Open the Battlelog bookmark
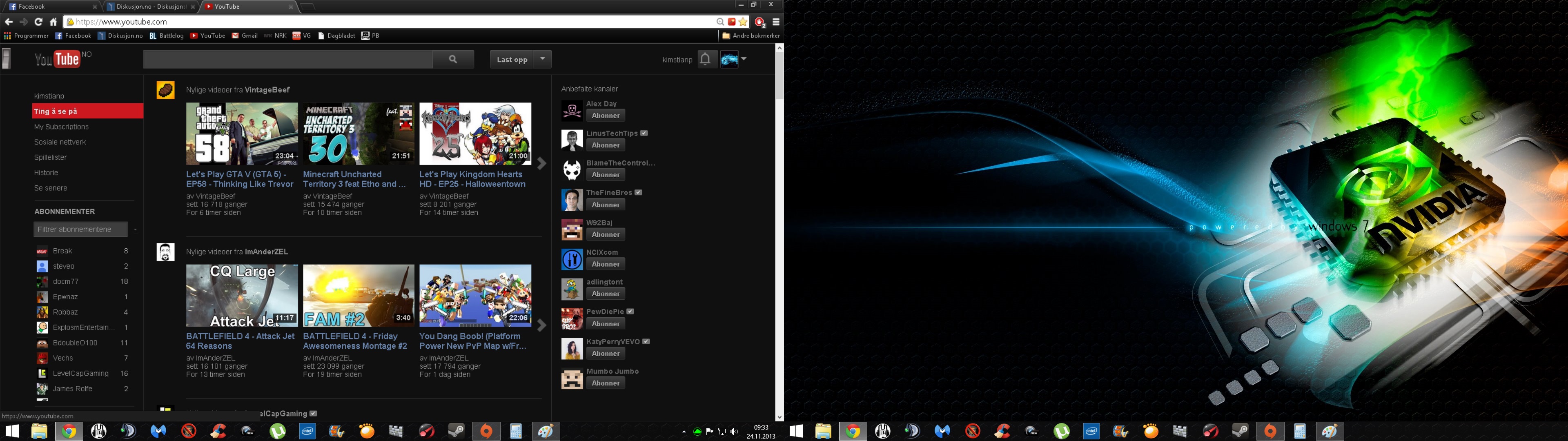Screen dimensions: 1568x441 point(166,36)
